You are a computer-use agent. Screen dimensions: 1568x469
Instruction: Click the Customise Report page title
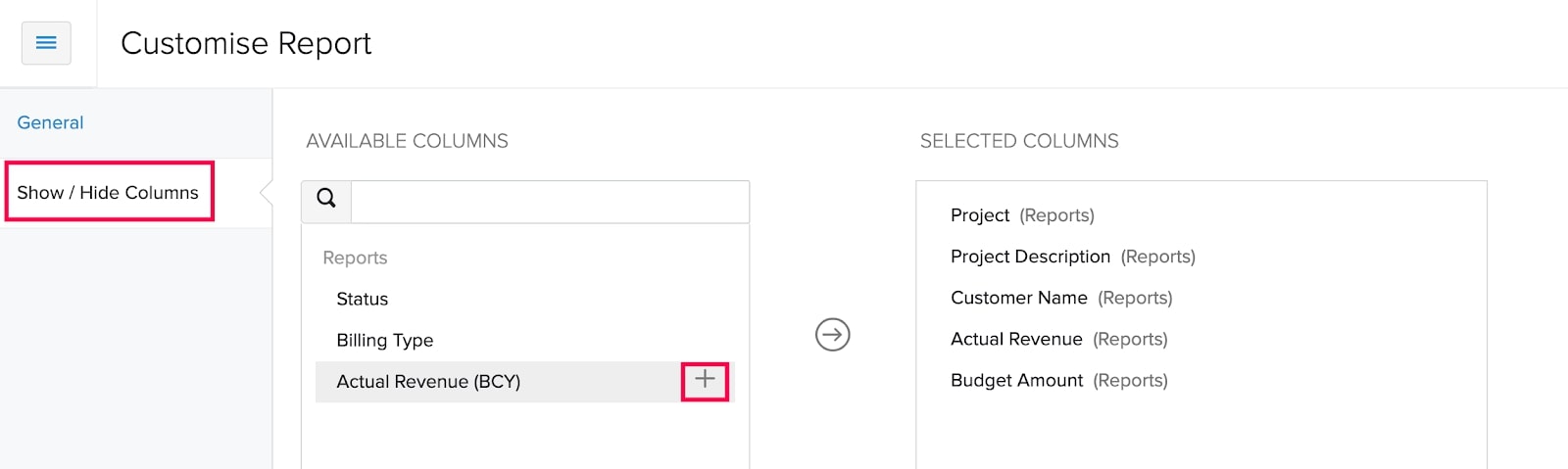[x=246, y=43]
